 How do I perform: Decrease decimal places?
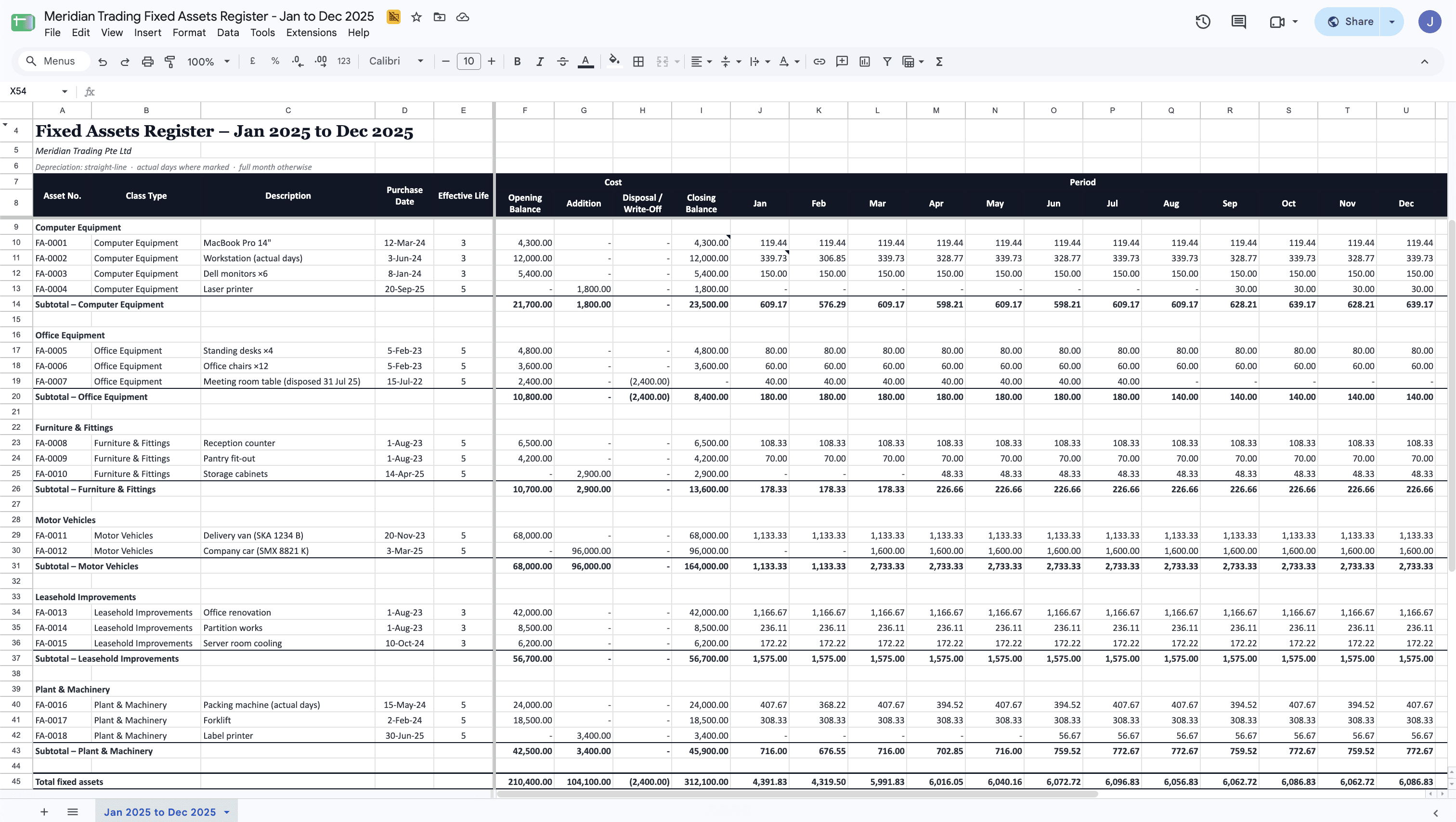pos(298,61)
